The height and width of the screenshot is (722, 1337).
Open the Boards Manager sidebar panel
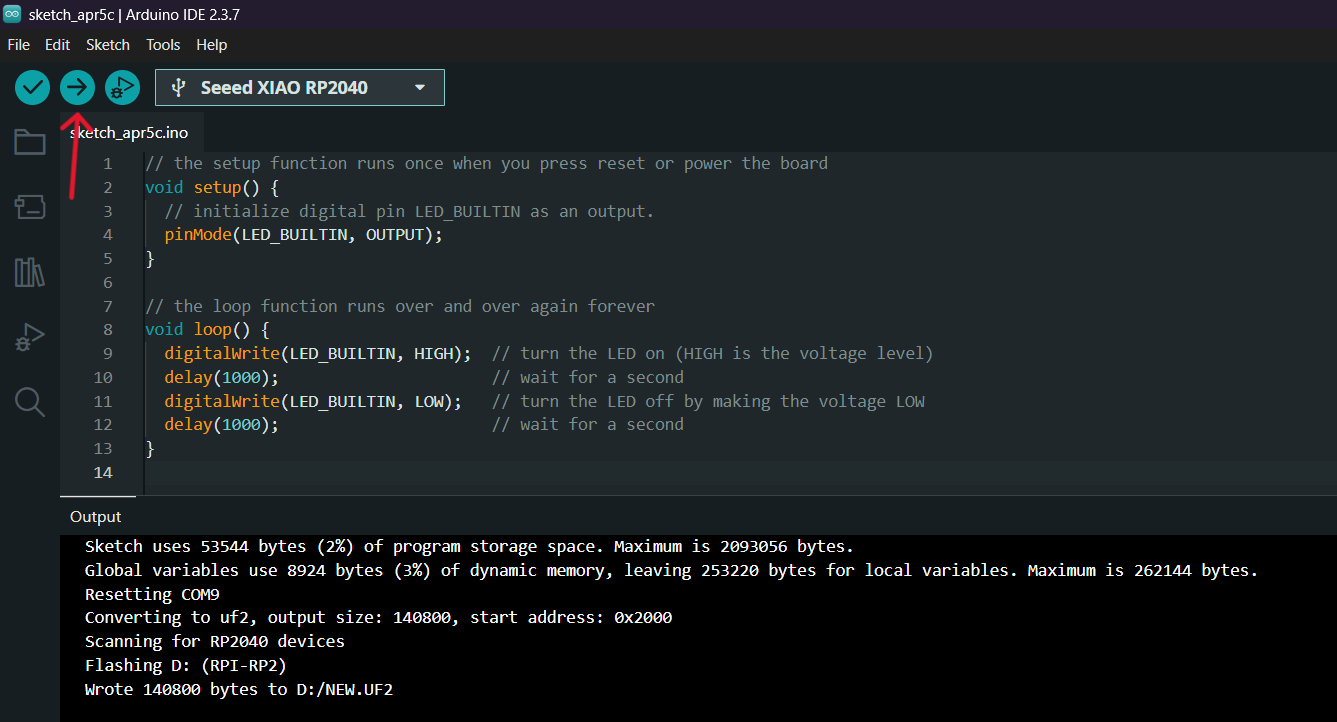[30, 207]
